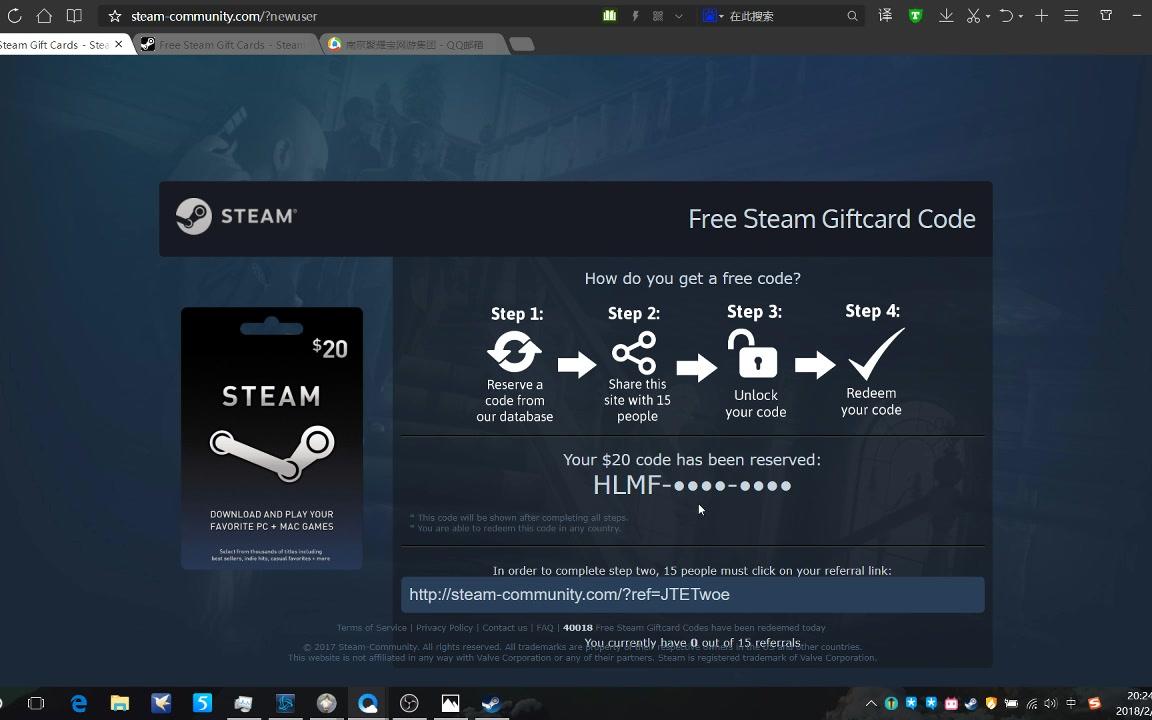Click the magnifier search icon
The width and height of the screenshot is (1152, 720).
852,15
